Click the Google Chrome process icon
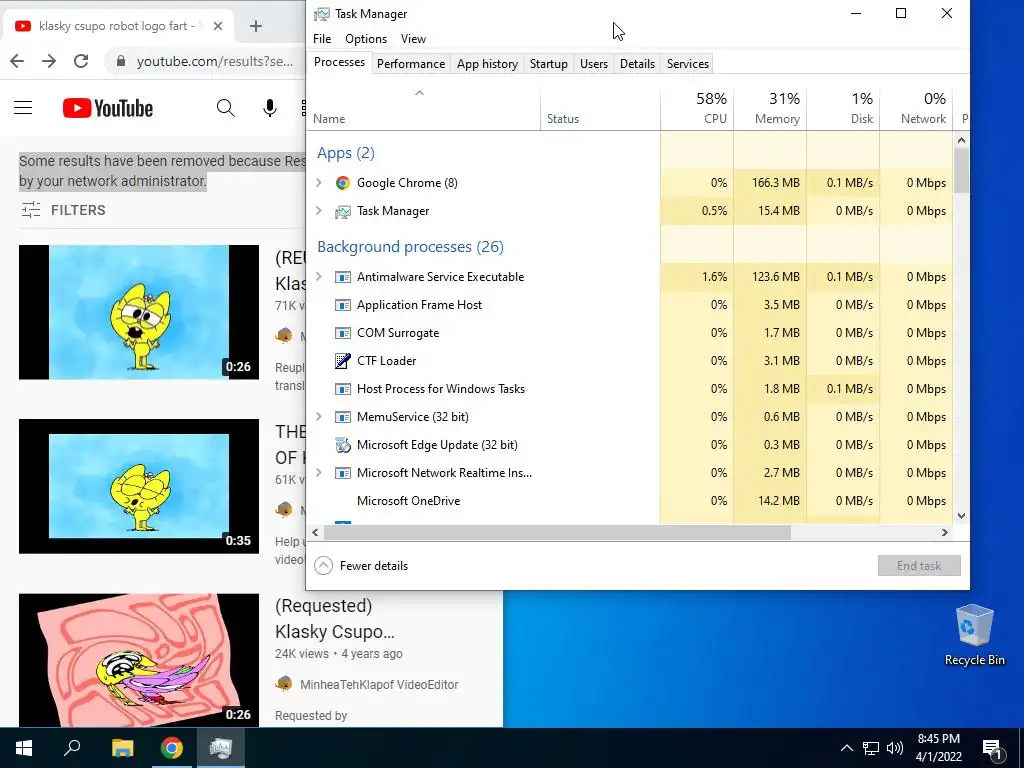The image size is (1024, 768). [x=343, y=183]
